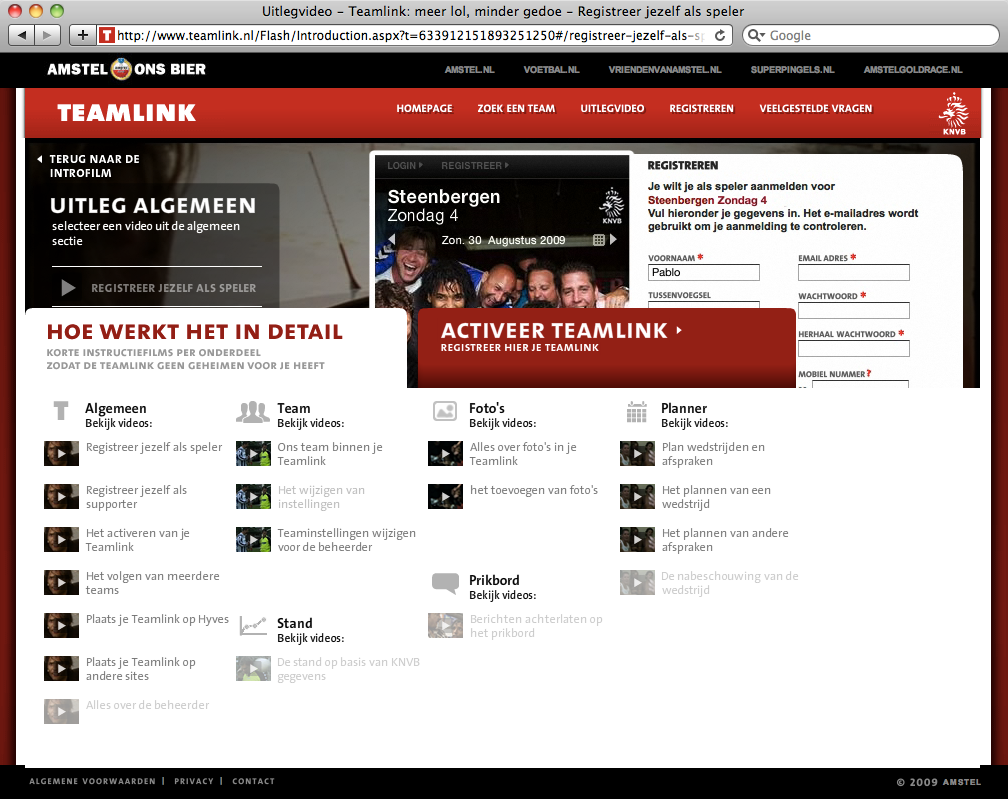The image size is (1008, 799).
Task: Open video het toevoegen van foto's
Action: coord(534,490)
